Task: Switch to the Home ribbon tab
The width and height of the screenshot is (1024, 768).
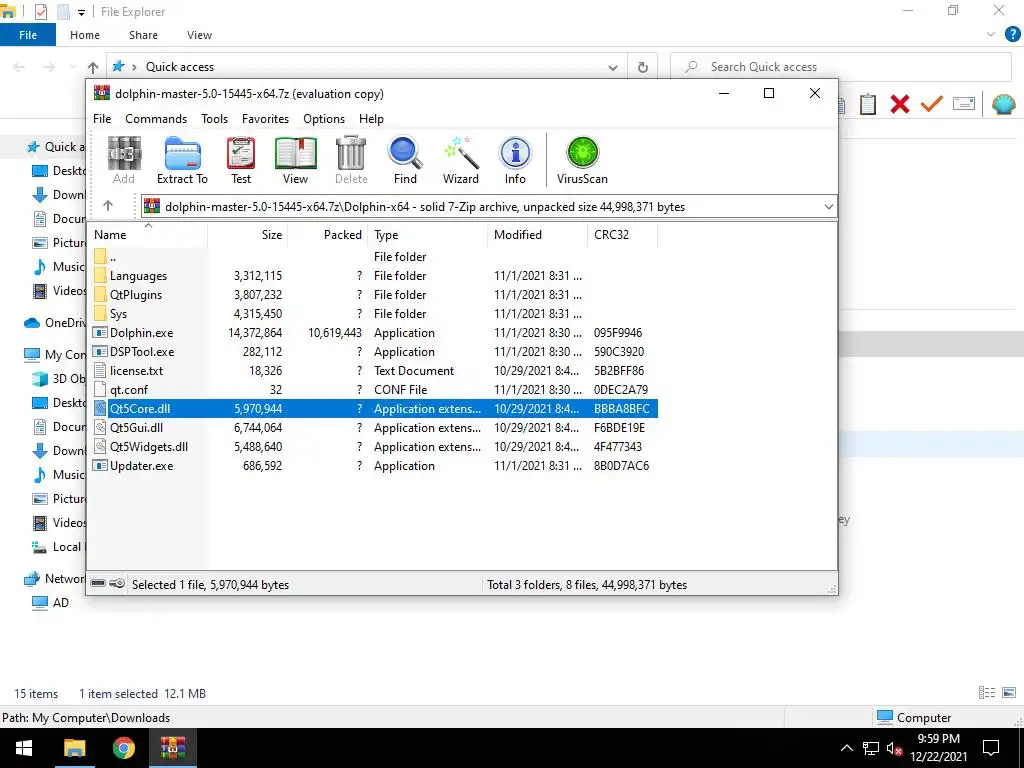Action: [x=85, y=35]
